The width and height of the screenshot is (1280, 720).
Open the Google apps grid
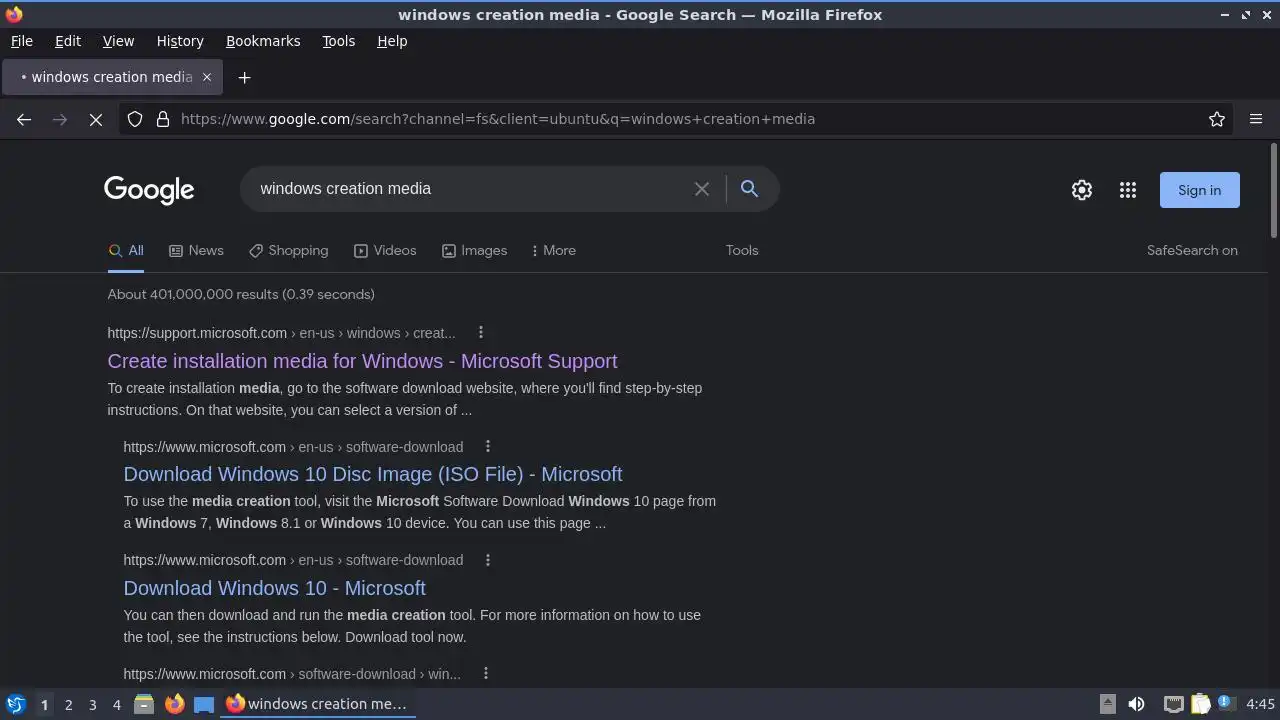click(x=1128, y=190)
